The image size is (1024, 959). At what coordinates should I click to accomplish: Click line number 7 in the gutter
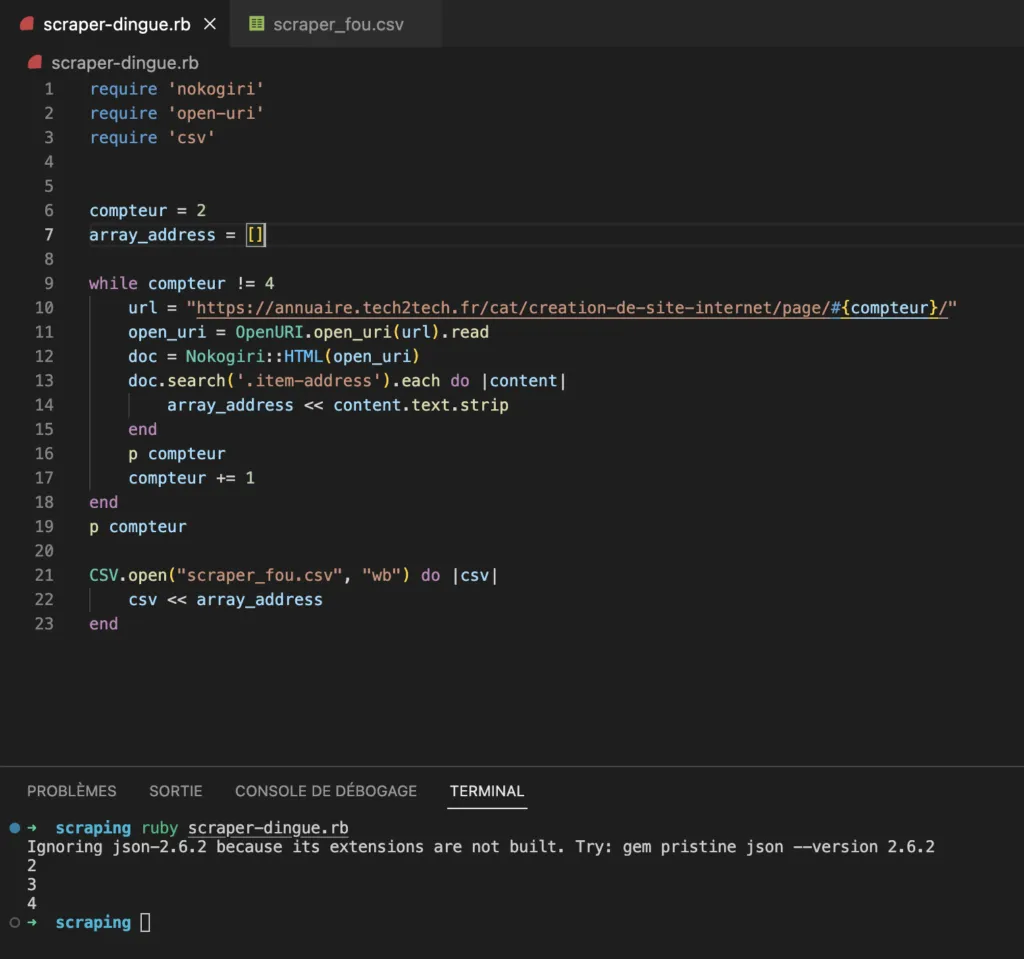(48, 235)
